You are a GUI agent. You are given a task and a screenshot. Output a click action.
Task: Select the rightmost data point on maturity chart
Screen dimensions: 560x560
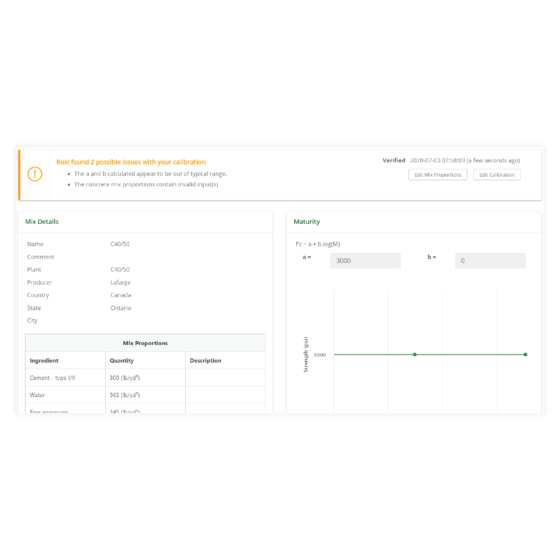525,355
